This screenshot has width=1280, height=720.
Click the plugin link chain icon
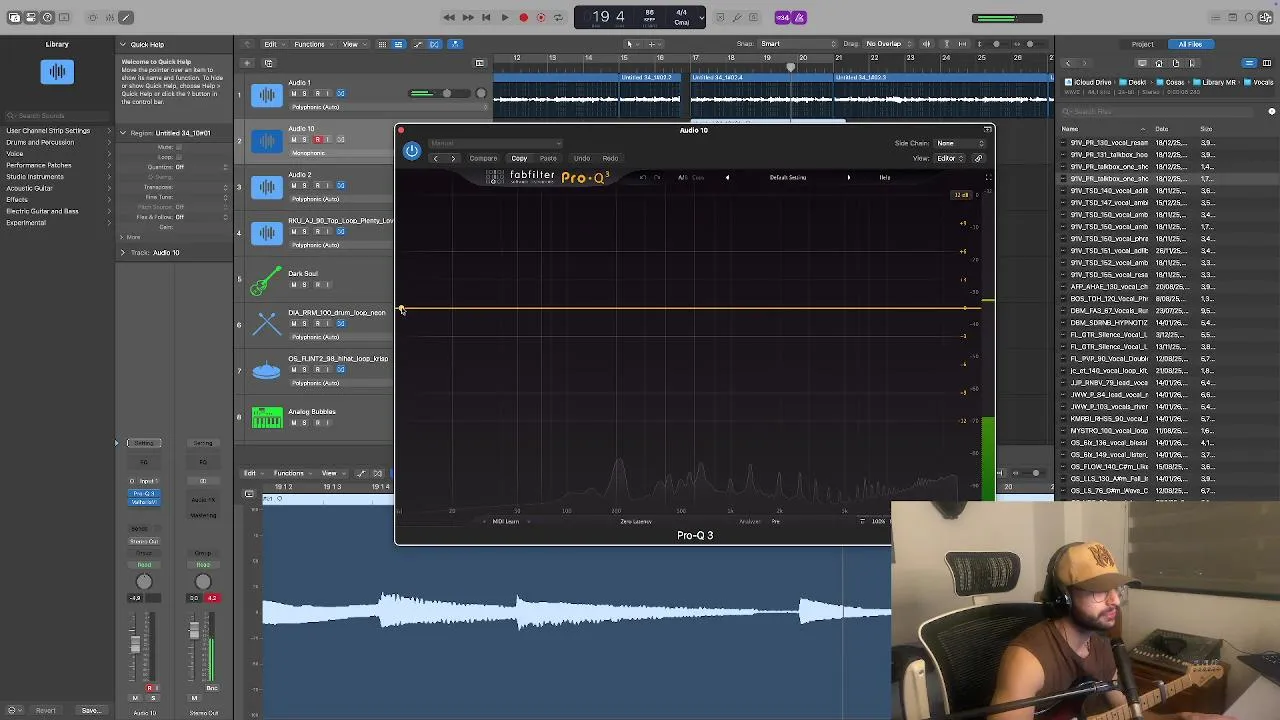click(978, 158)
